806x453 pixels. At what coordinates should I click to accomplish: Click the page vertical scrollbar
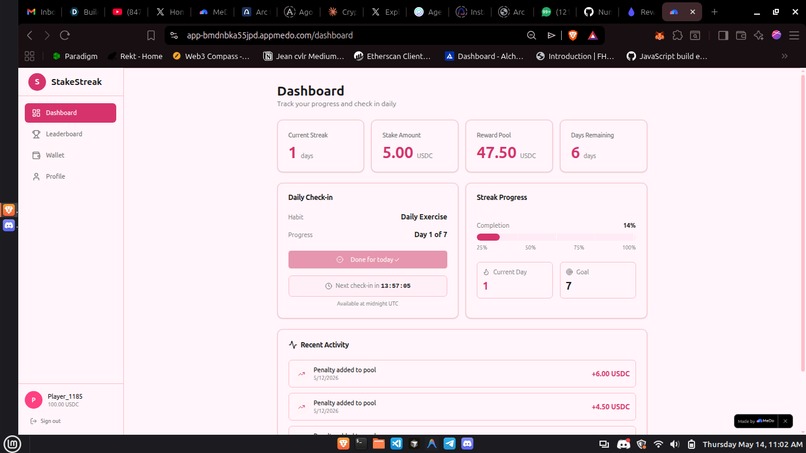click(803, 223)
